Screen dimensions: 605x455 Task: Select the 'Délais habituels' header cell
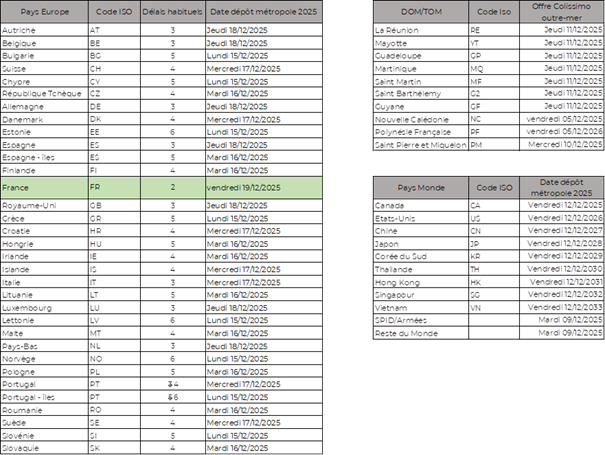[x=172, y=12]
